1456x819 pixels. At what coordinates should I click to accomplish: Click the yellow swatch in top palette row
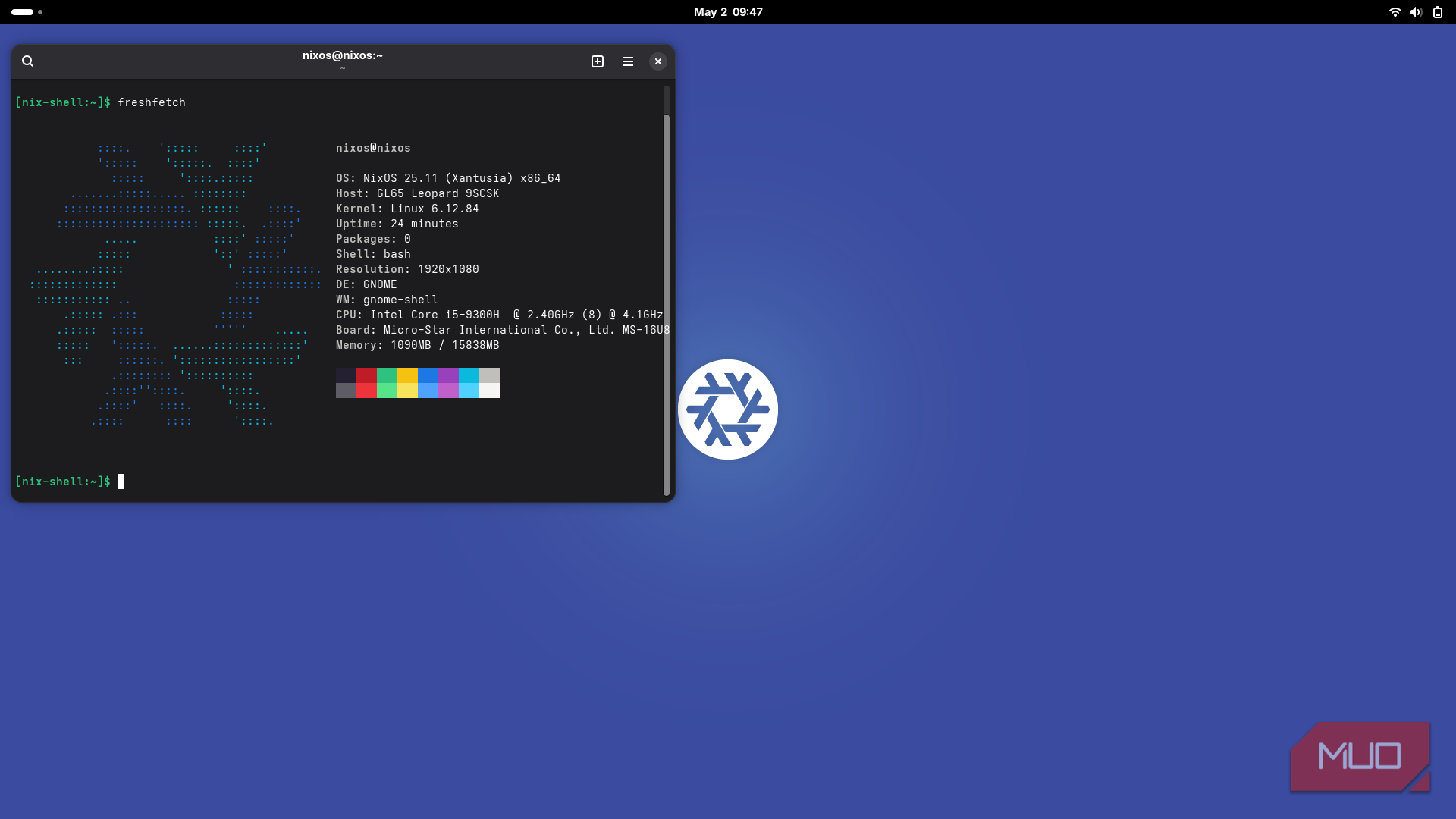(x=407, y=375)
